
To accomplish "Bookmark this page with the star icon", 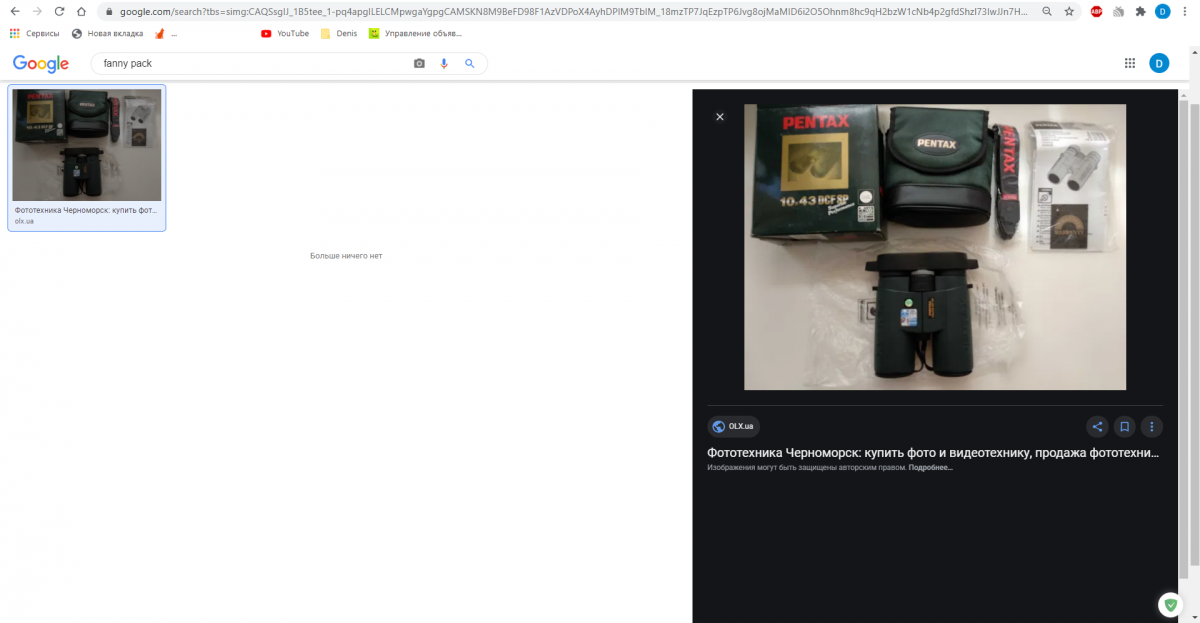I will pos(1069,11).
